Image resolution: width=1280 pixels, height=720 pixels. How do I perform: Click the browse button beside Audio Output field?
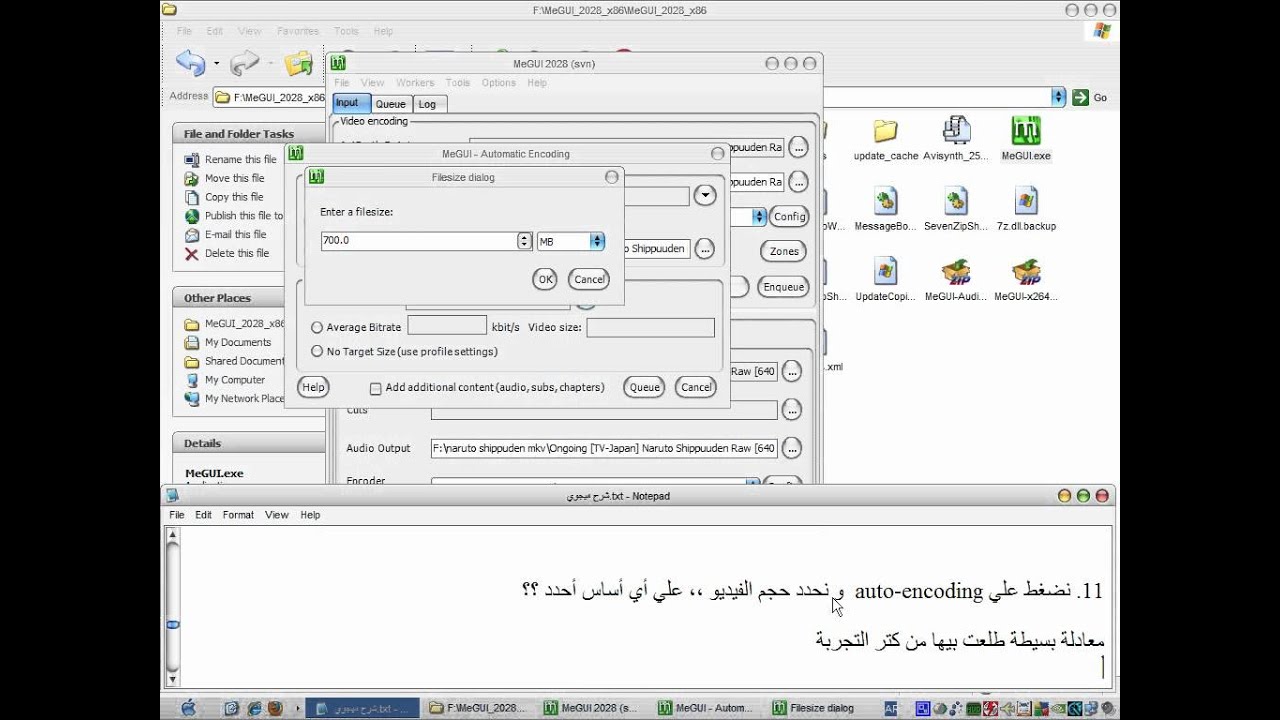tap(792, 448)
